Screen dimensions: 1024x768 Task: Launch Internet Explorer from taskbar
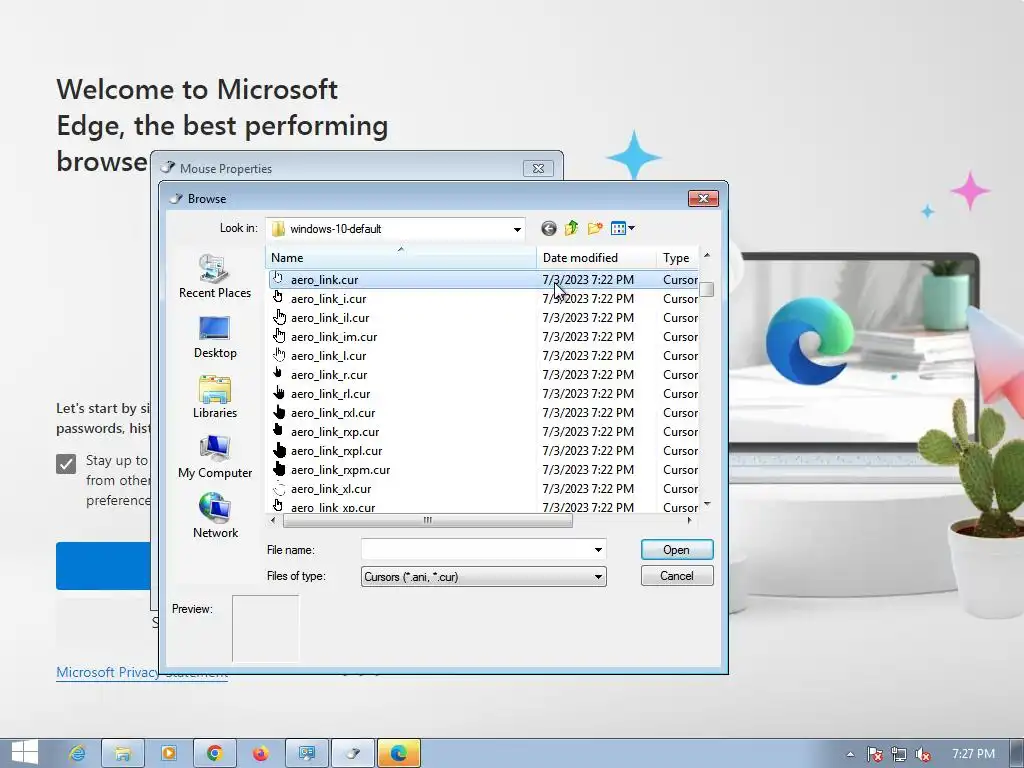[77, 753]
